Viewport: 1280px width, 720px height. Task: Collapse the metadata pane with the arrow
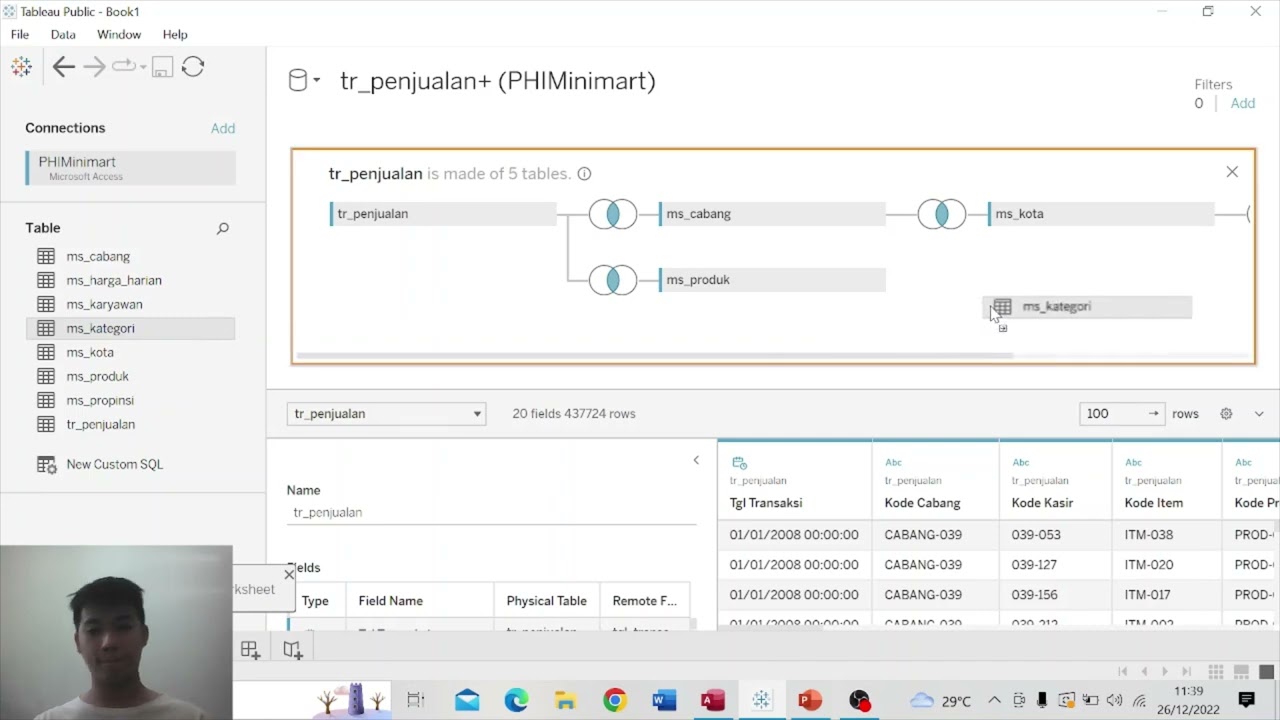(696, 460)
